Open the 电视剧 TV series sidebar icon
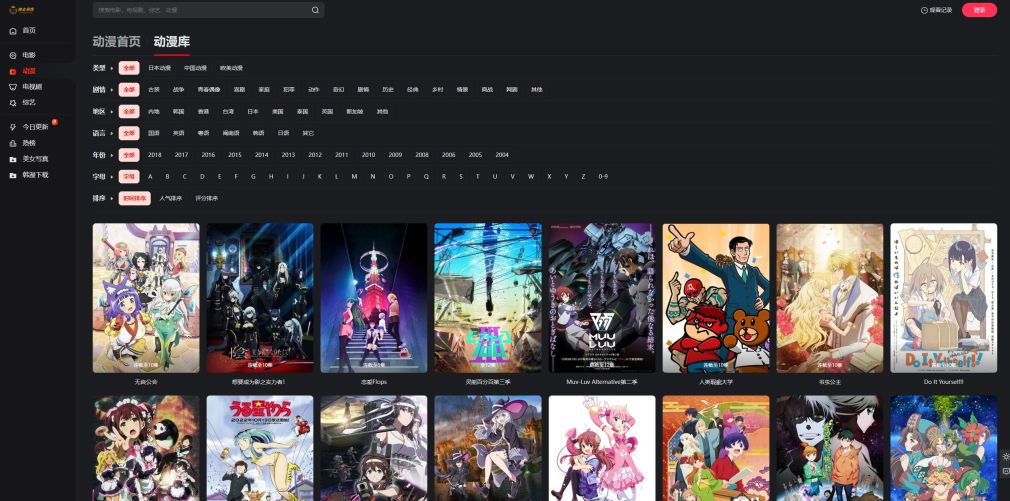Image resolution: width=1010 pixels, height=501 pixels. [13, 87]
